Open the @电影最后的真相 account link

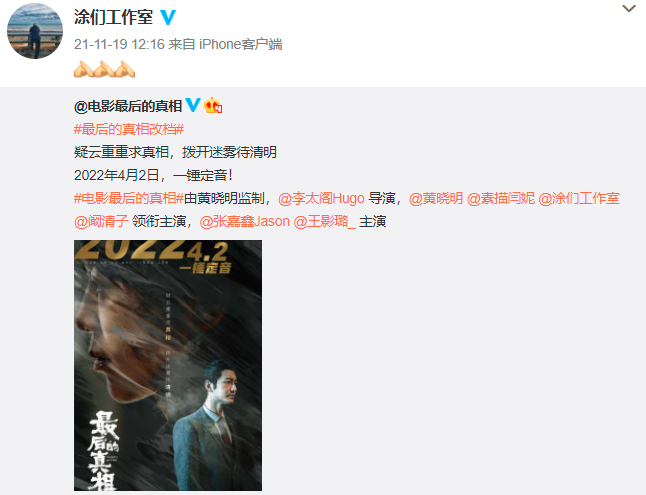tap(128, 106)
